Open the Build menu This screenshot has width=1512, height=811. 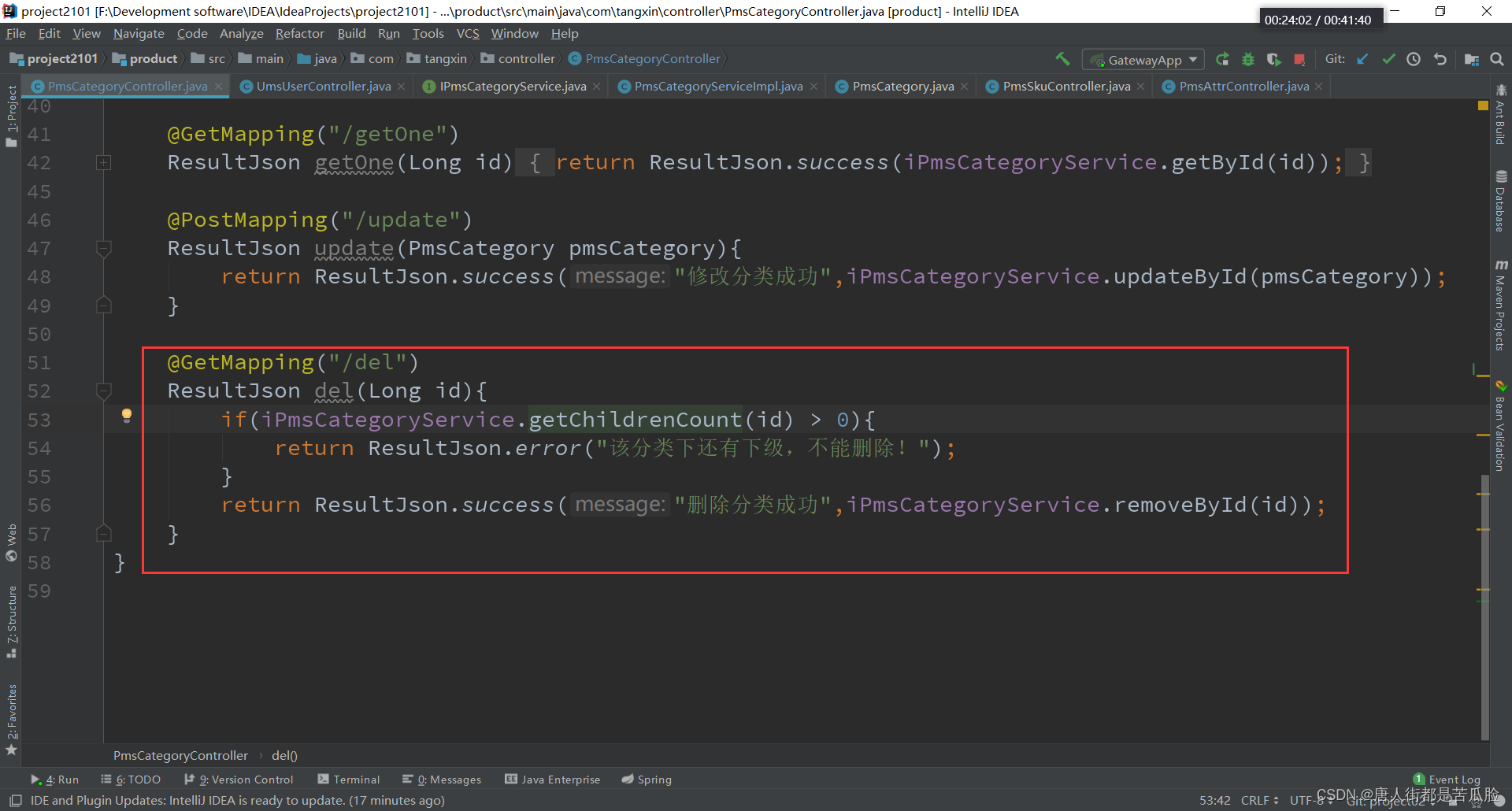point(351,33)
